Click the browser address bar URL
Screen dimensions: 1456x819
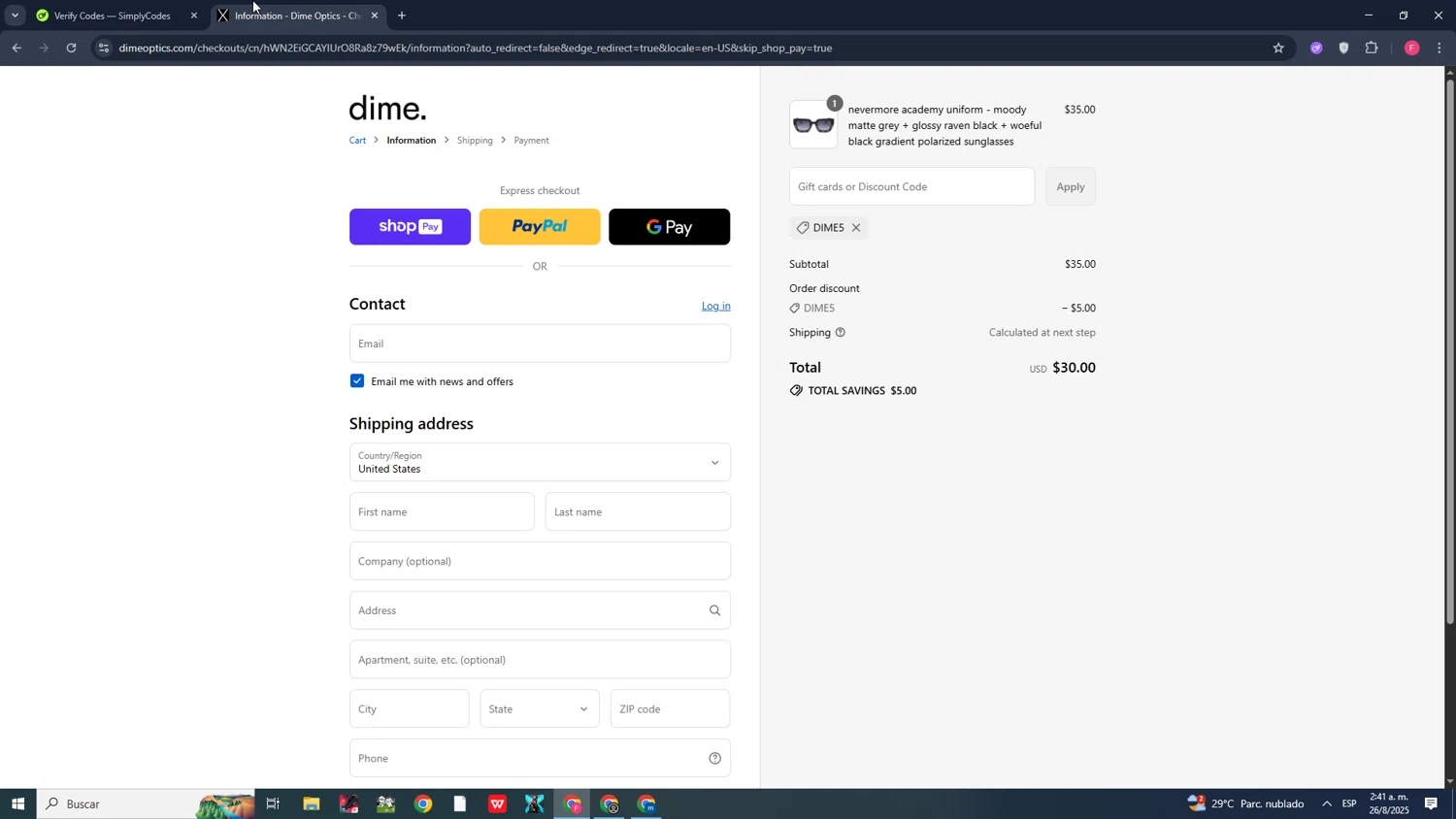coord(476,48)
